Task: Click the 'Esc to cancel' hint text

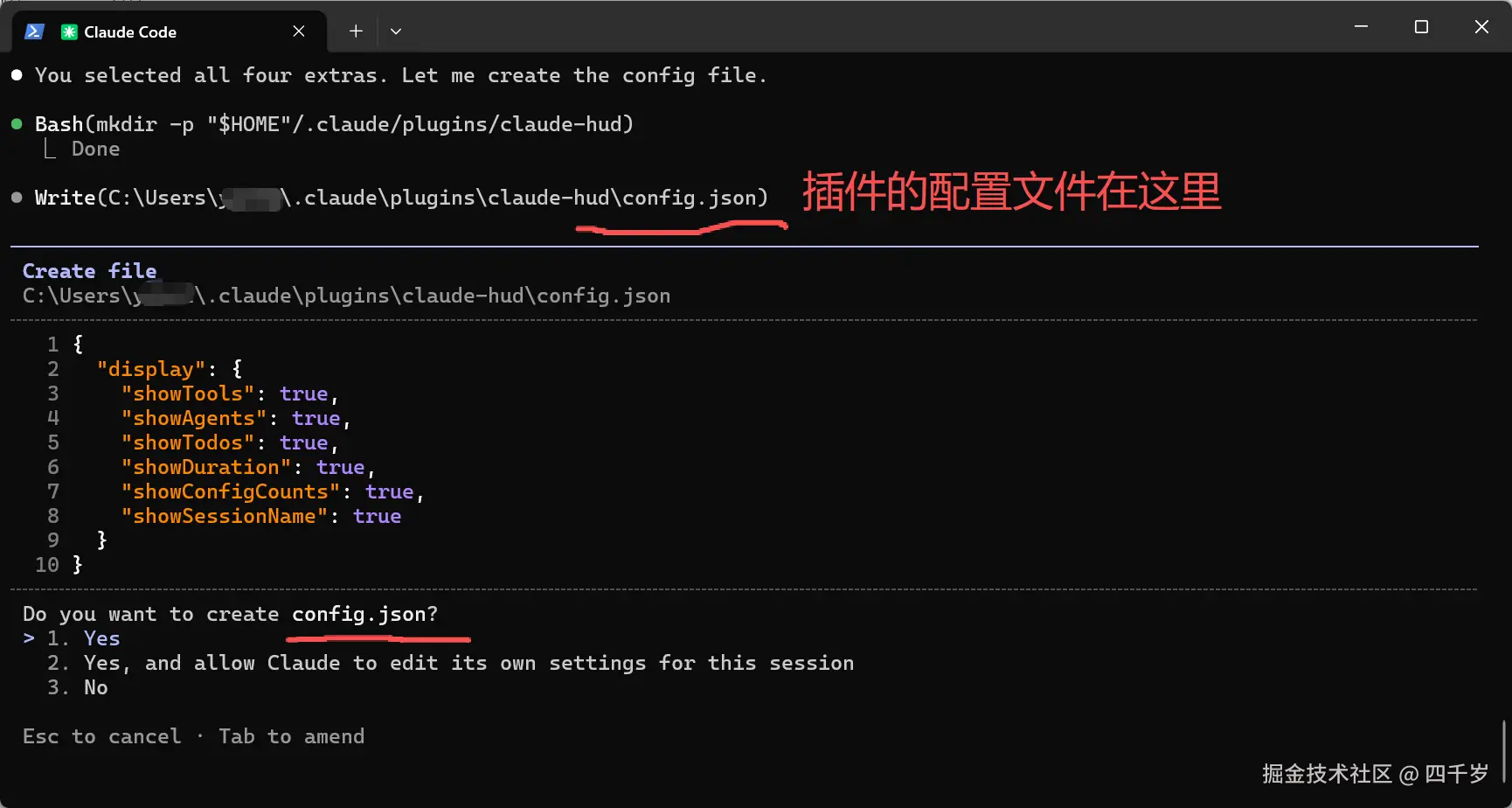Action: [102, 736]
